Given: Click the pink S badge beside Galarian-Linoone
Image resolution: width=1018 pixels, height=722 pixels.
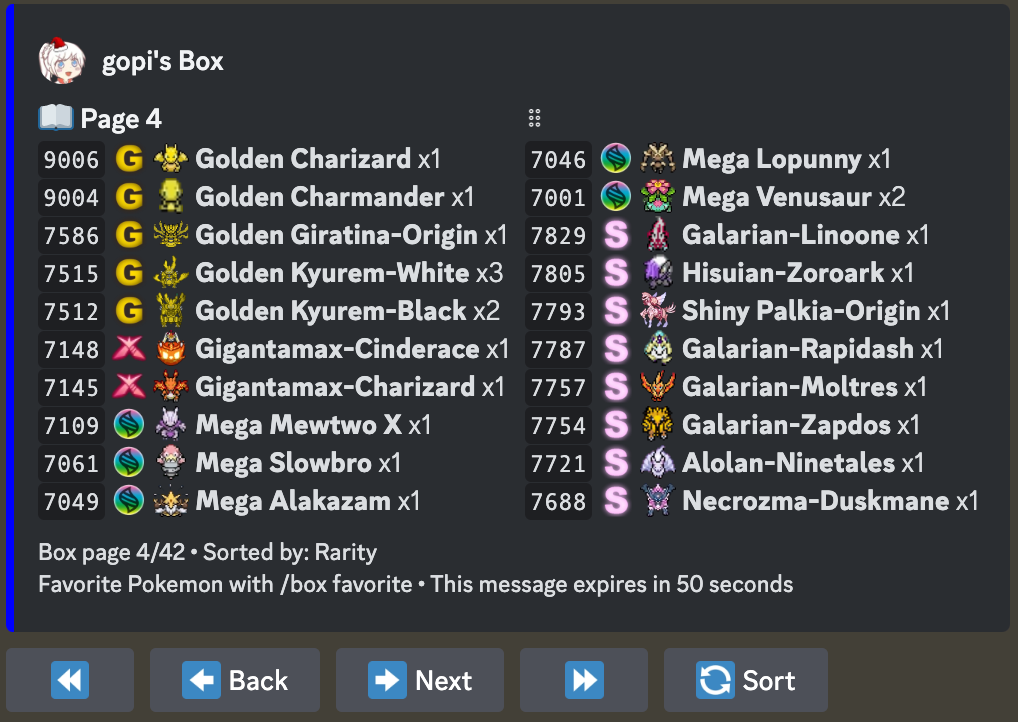Looking at the screenshot, I should pyautogui.click(x=616, y=235).
